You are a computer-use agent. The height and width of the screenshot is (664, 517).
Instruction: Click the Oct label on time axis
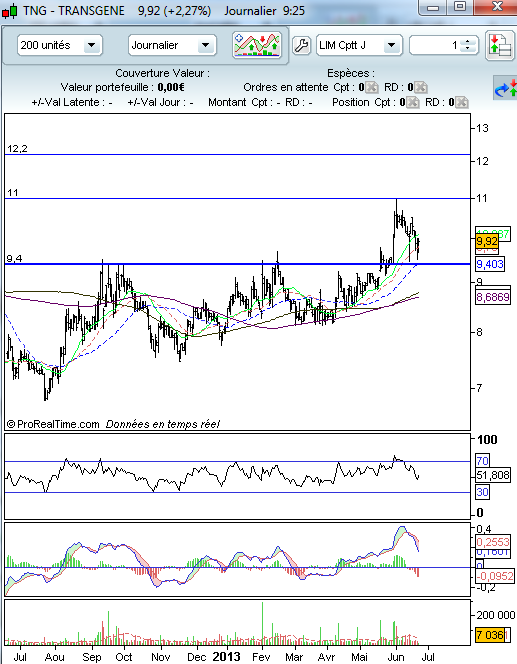(x=124, y=657)
